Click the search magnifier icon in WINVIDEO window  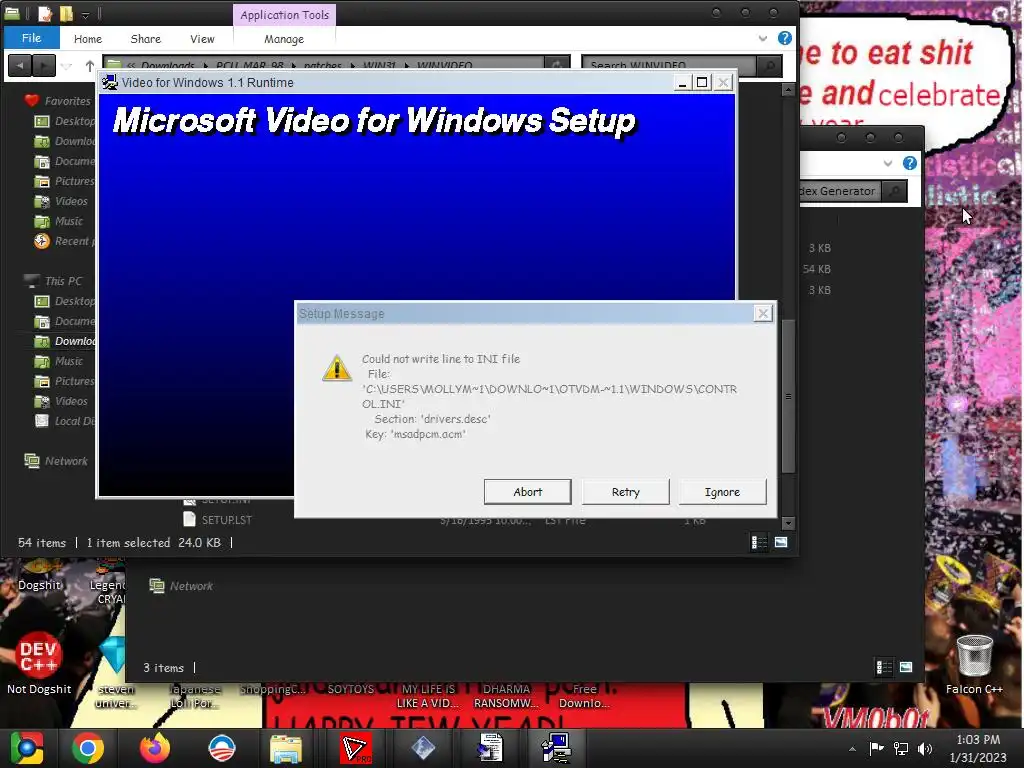769,65
